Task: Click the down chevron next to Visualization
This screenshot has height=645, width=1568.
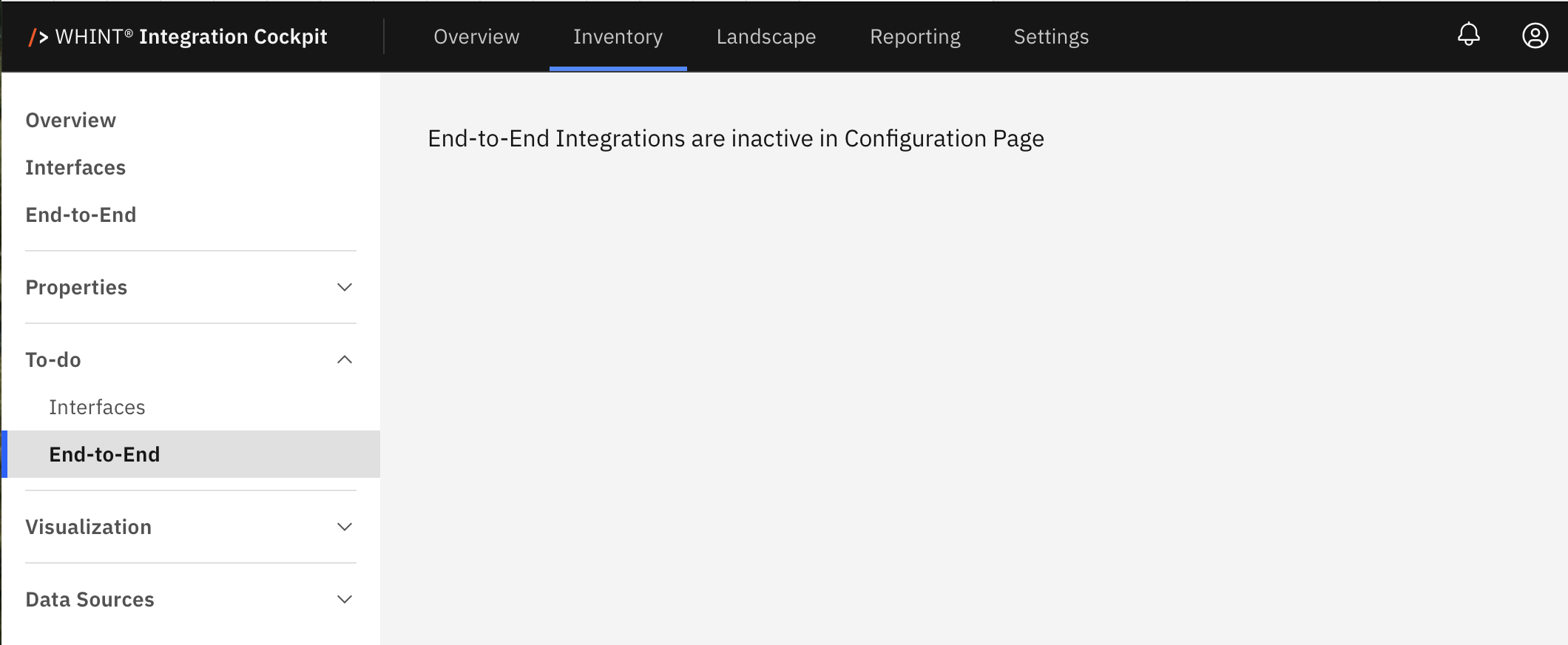Action: click(344, 527)
